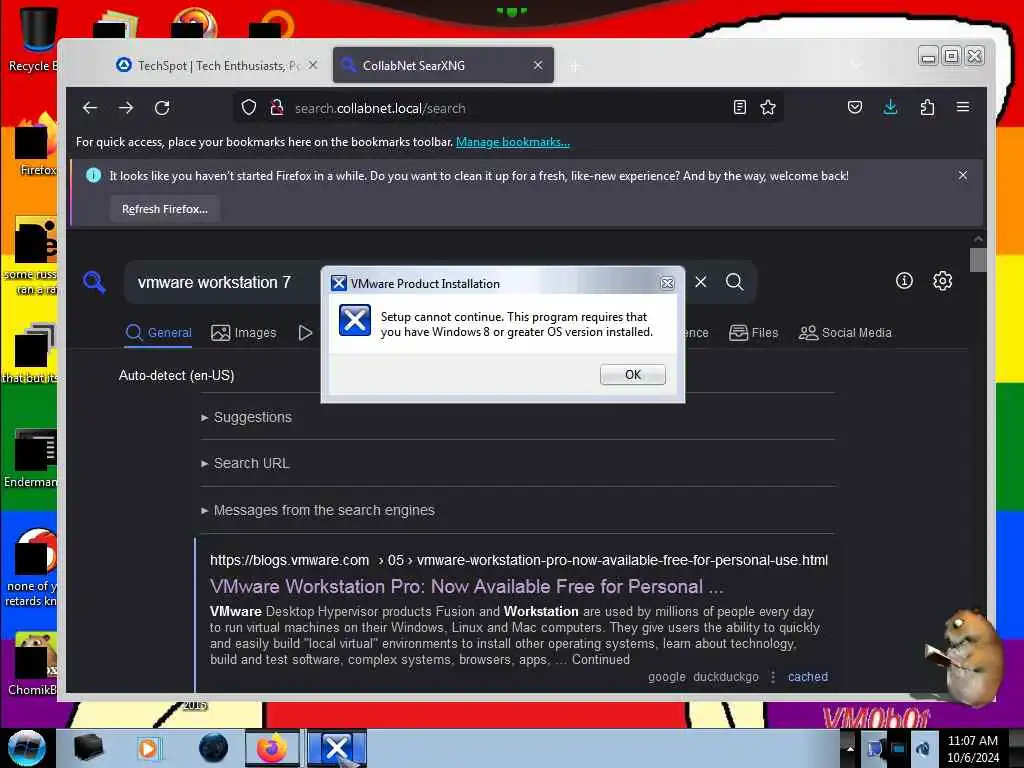Open the globe taskbar icon
This screenshot has height=768, width=1024.
click(214, 748)
